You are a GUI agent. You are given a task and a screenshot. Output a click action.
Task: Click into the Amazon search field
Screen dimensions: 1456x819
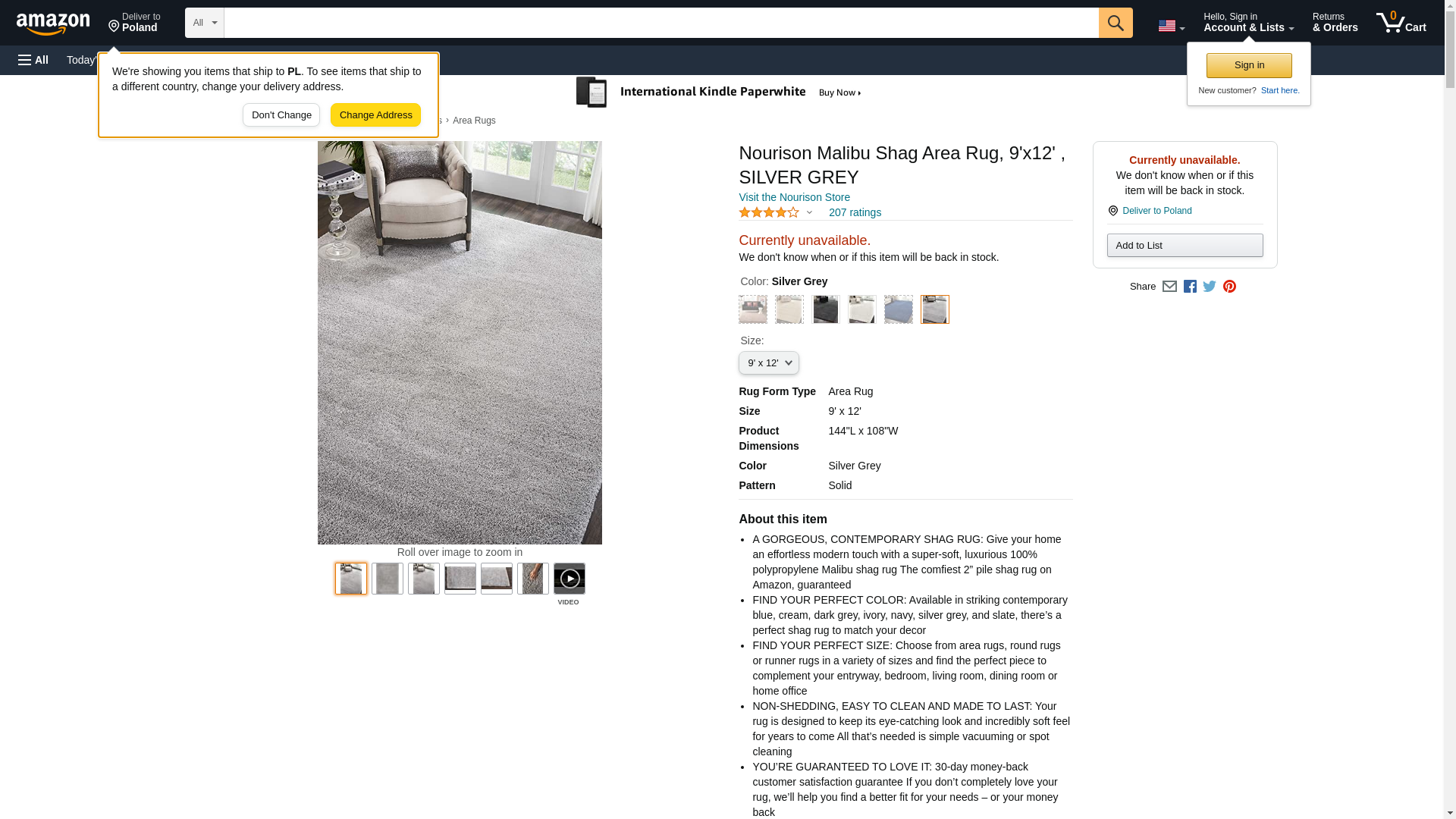point(661,23)
